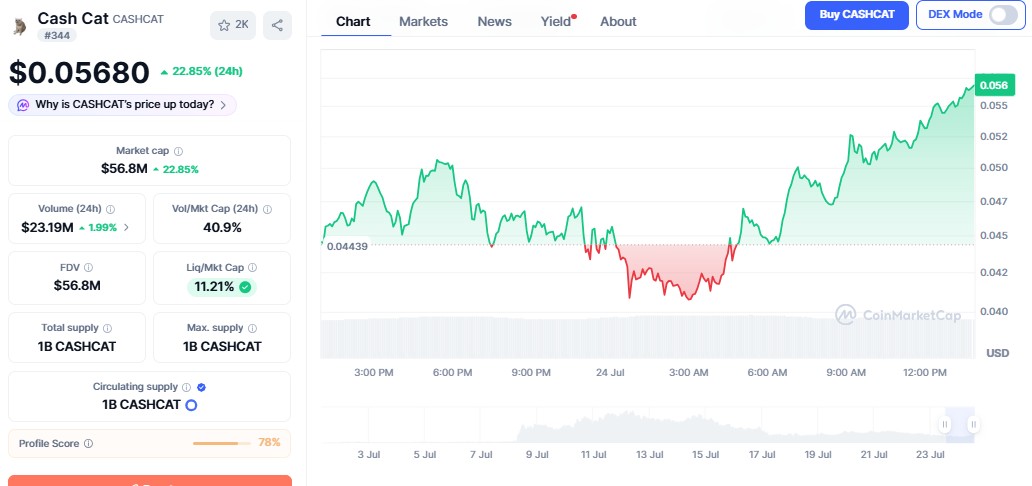
Task: Open Max. supply info icon
Action: [x=253, y=328]
